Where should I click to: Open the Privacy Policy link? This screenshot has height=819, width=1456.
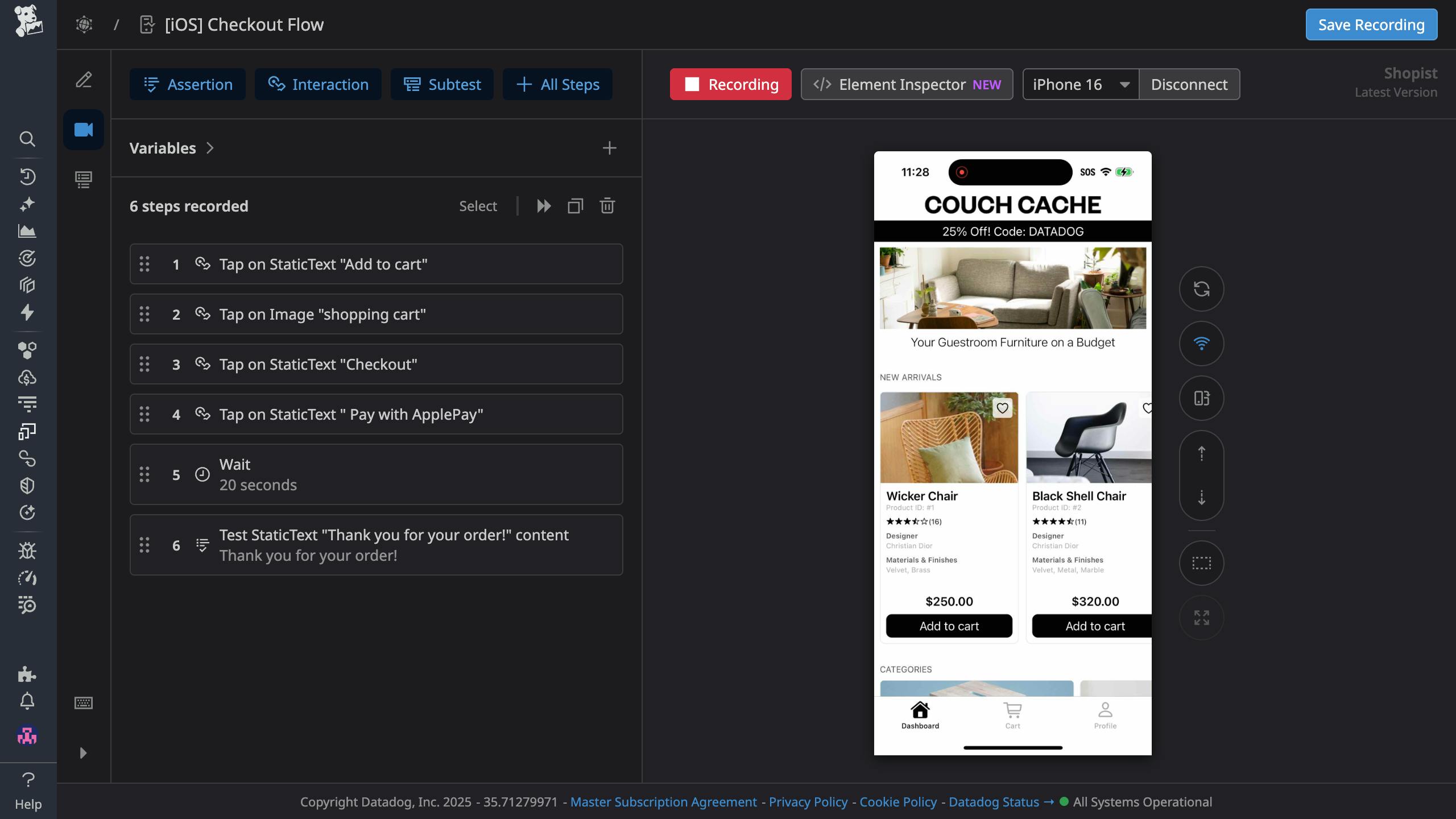click(x=808, y=802)
